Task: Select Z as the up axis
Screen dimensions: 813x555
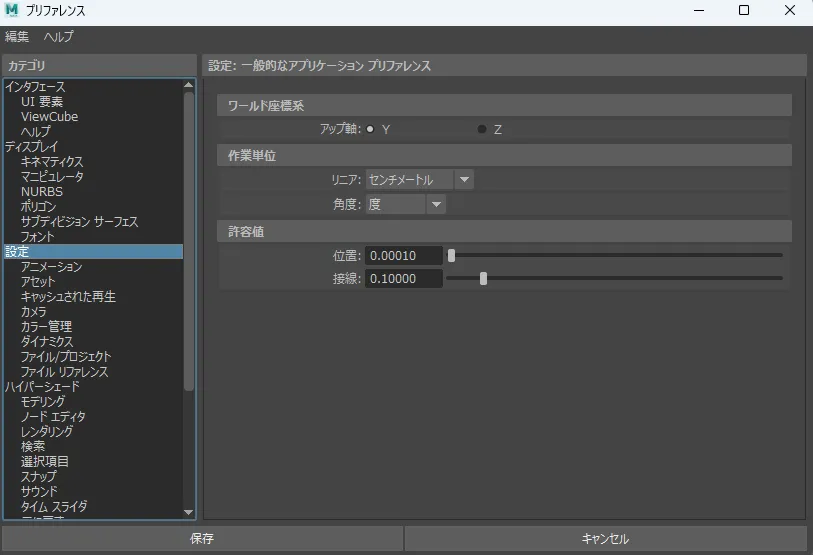Action: [x=482, y=130]
